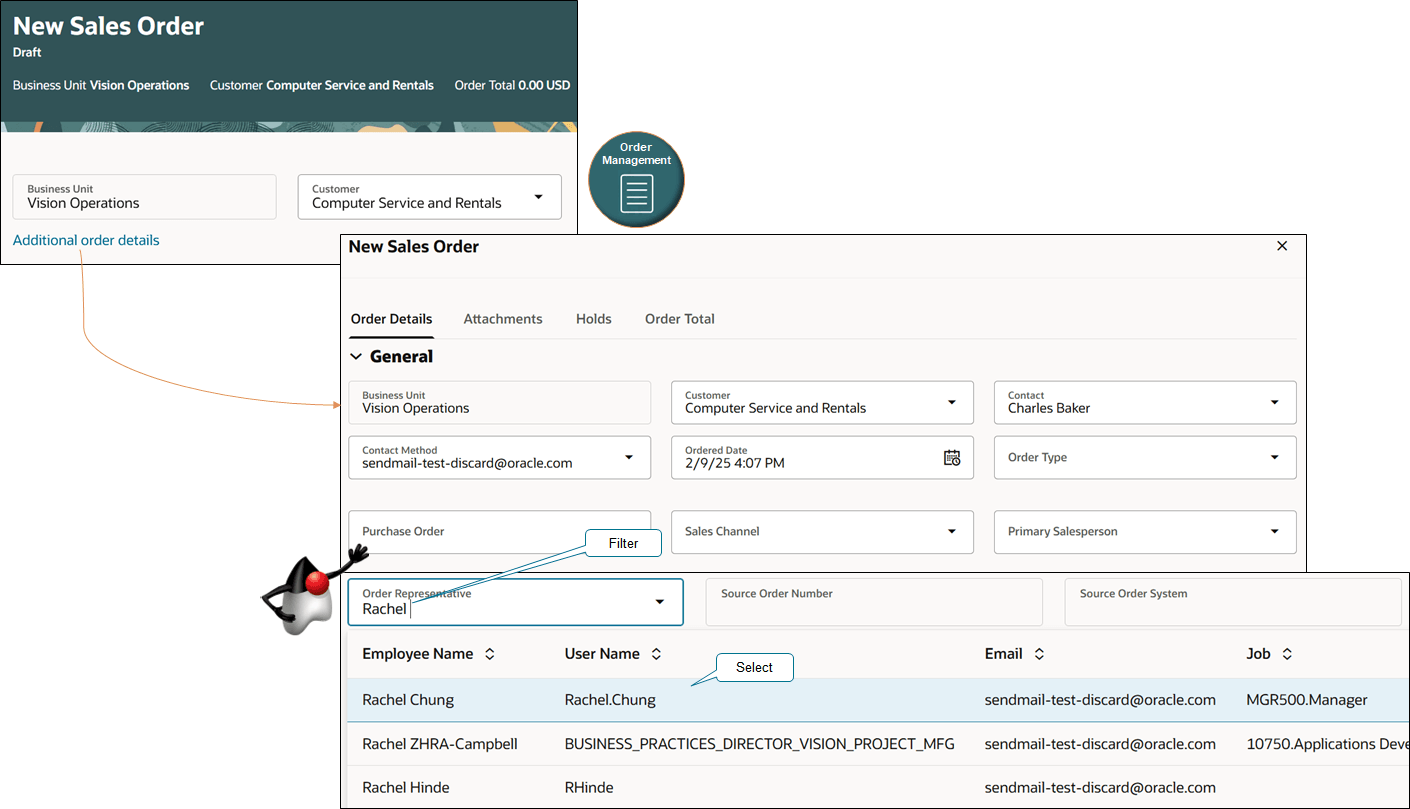
Task: Click the Rachel.Chung user name cell
Action: click(610, 700)
